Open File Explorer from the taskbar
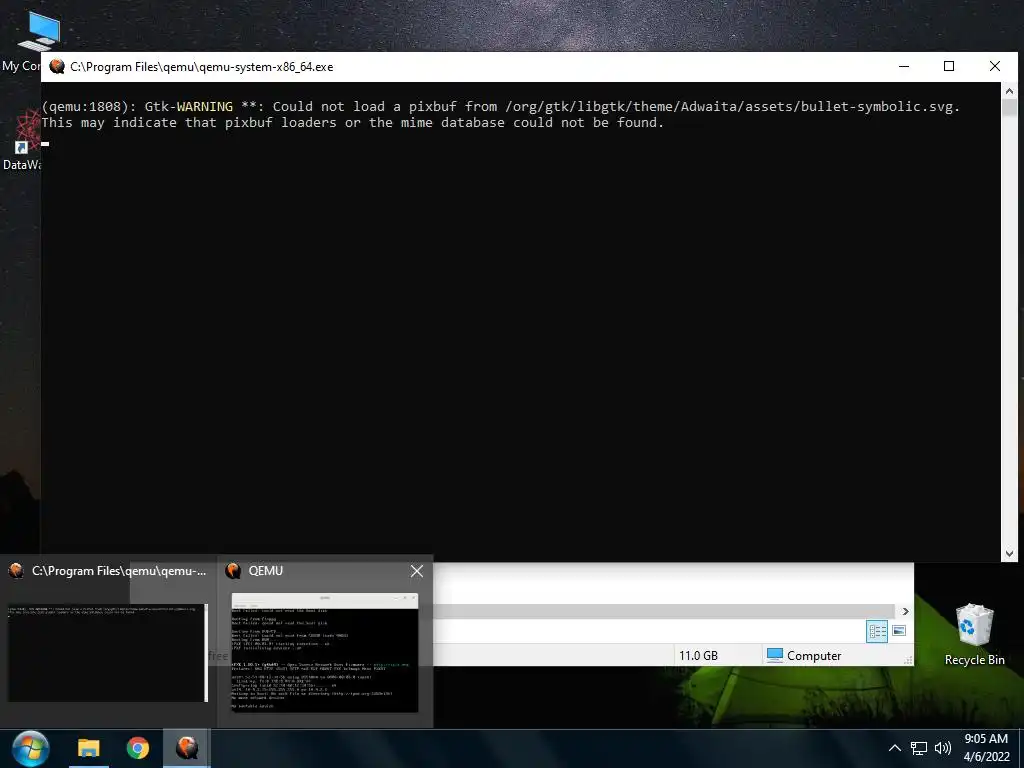The image size is (1024, 768). click(x=89, y=748)
